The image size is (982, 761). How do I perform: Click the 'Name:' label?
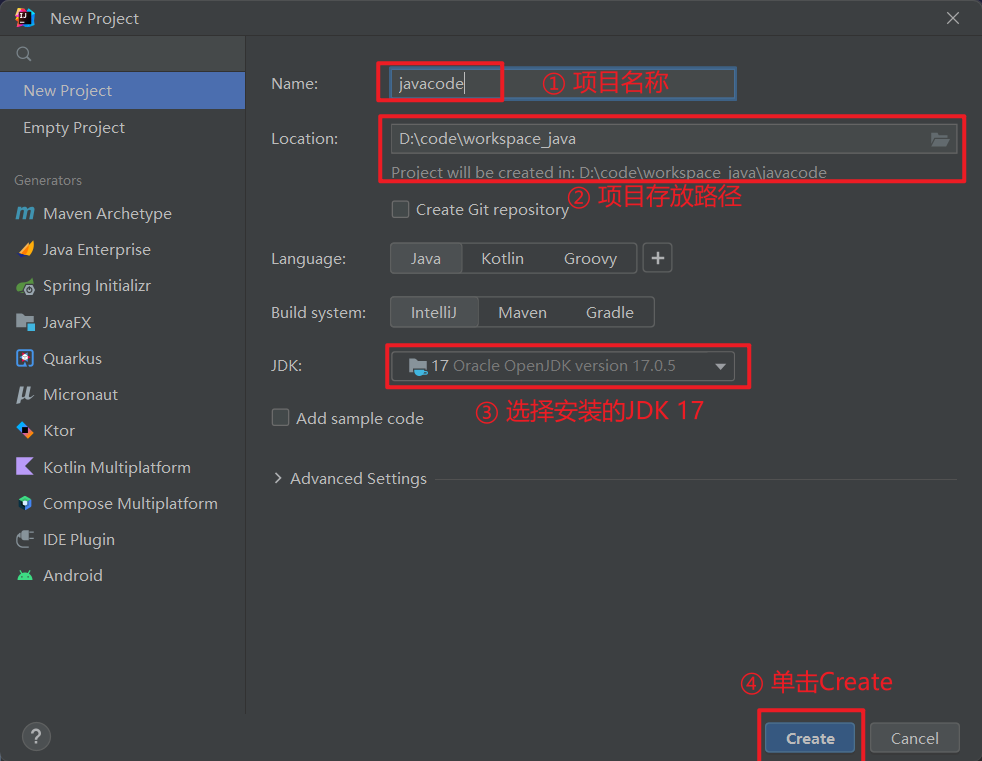294,83
